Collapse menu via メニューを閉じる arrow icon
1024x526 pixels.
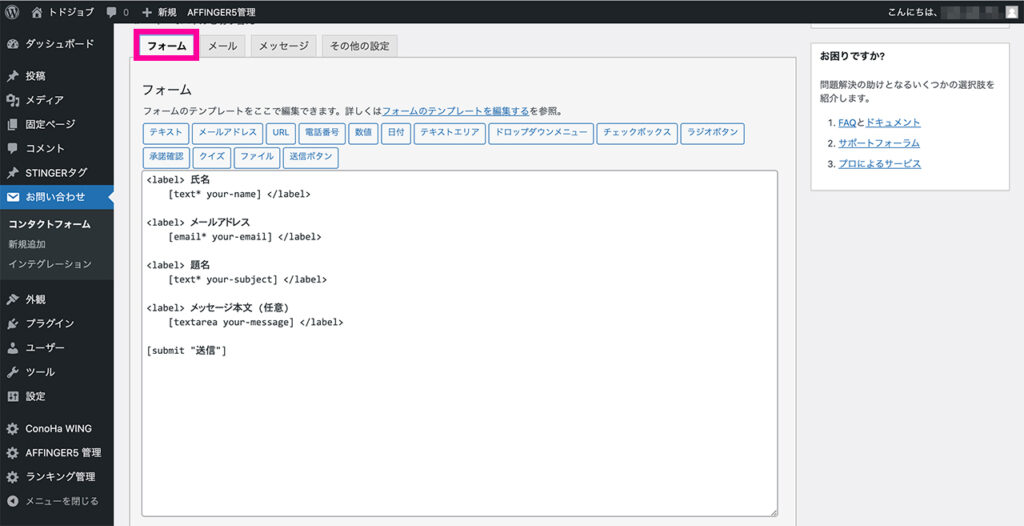[x=12, y=501]
